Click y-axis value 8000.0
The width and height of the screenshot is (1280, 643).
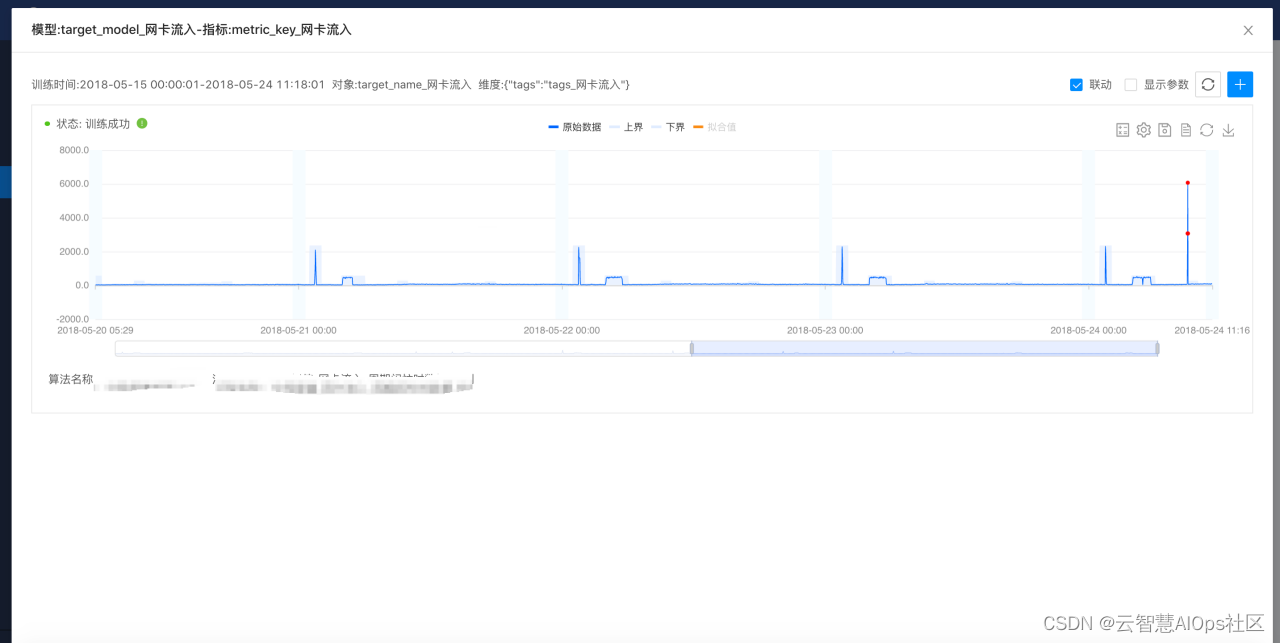(x=74, y=150)
